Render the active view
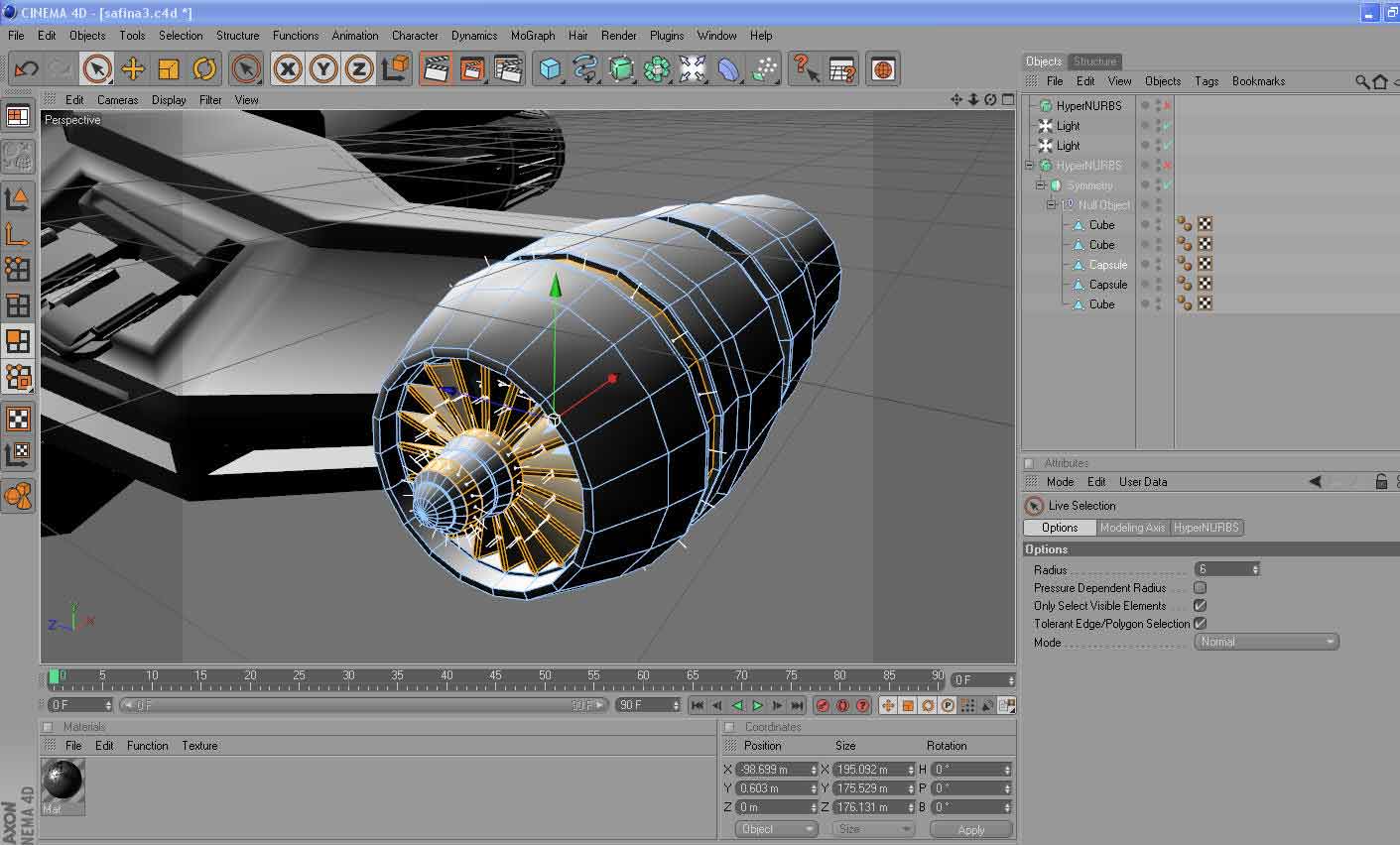1400x845 pixels. (x=436, y=68)
